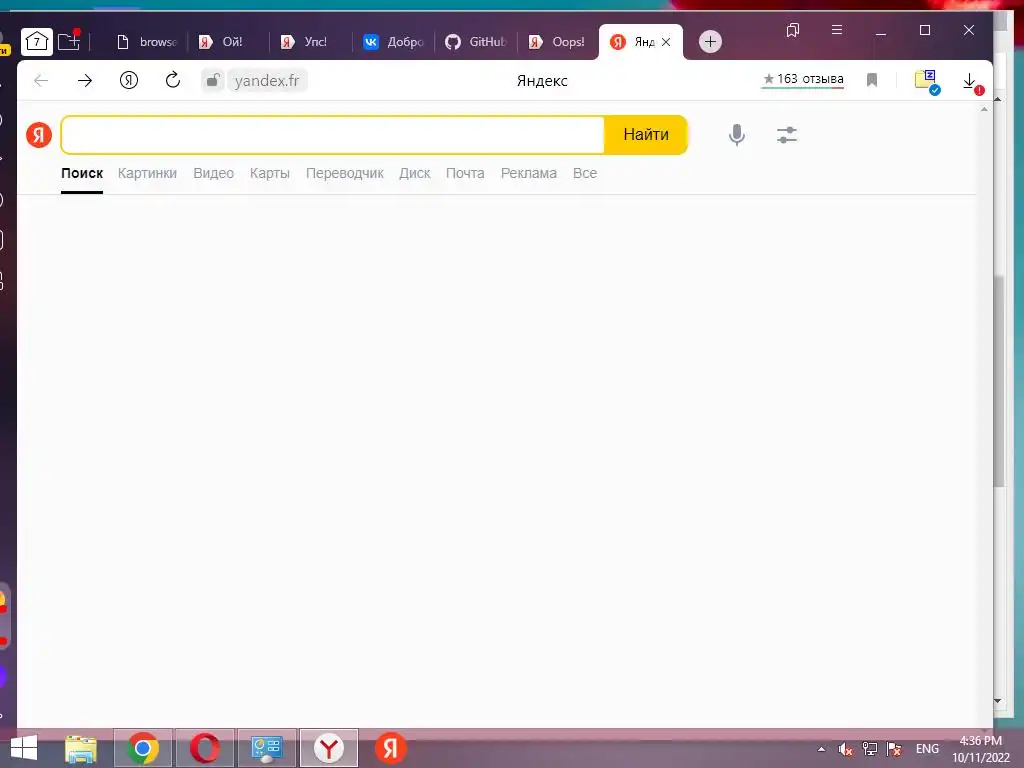The width and height of the screenshot is (1024, 768).
Task: Switch ENG input language
Action: (927, 749)
